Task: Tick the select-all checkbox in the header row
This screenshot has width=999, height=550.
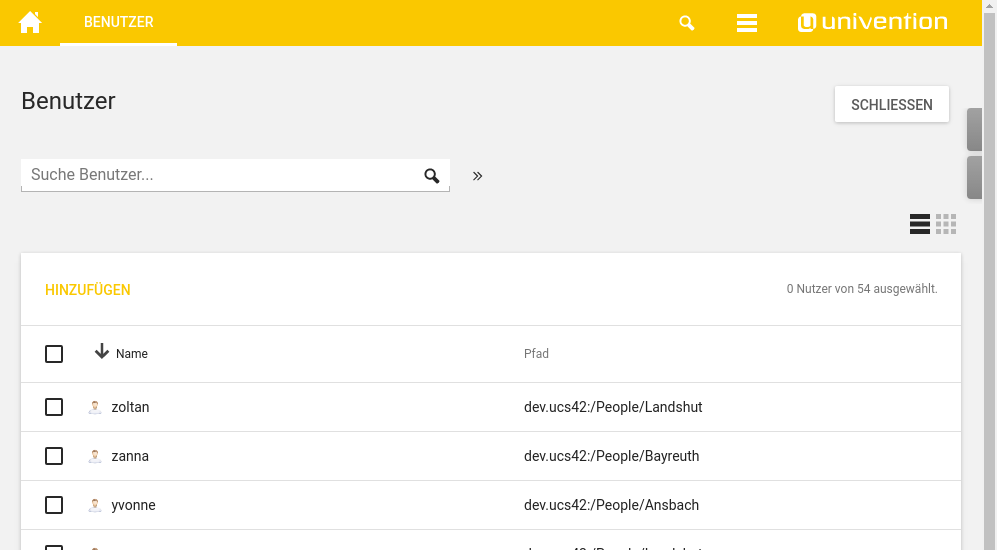Action: tap(54, 354)
